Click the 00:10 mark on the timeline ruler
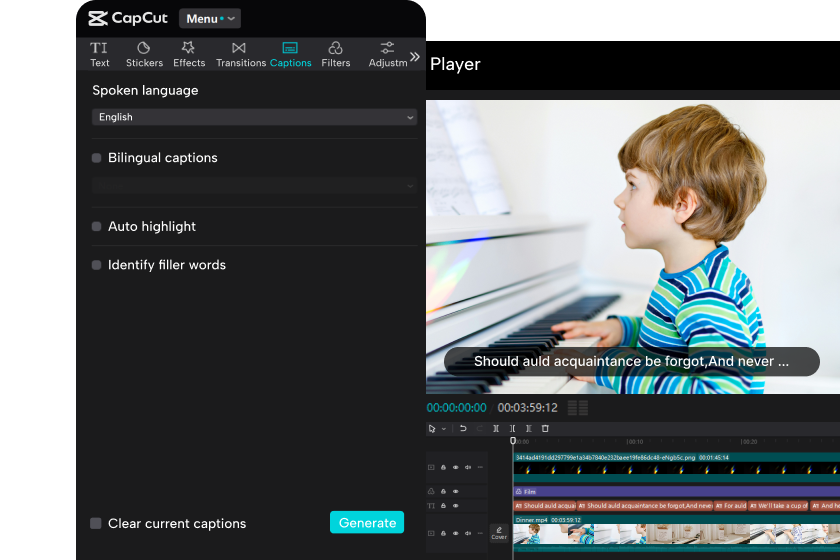The width and height of the screenshot is (840, 560). coord(635,442)
